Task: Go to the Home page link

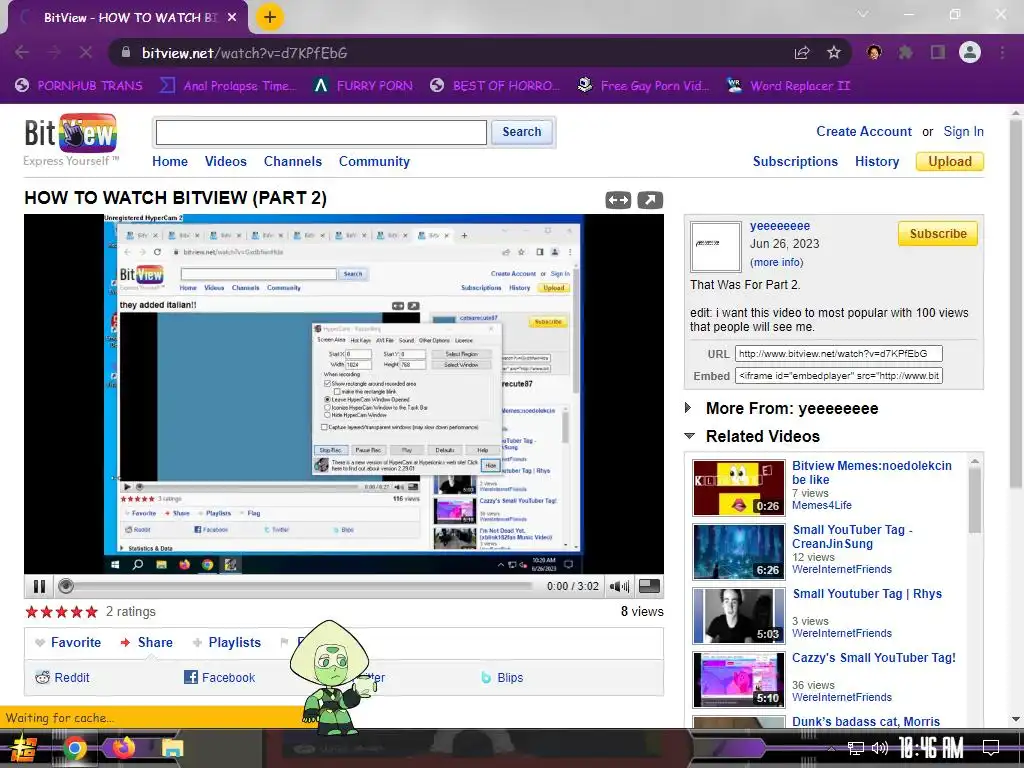Action: [x=170, y=161]
